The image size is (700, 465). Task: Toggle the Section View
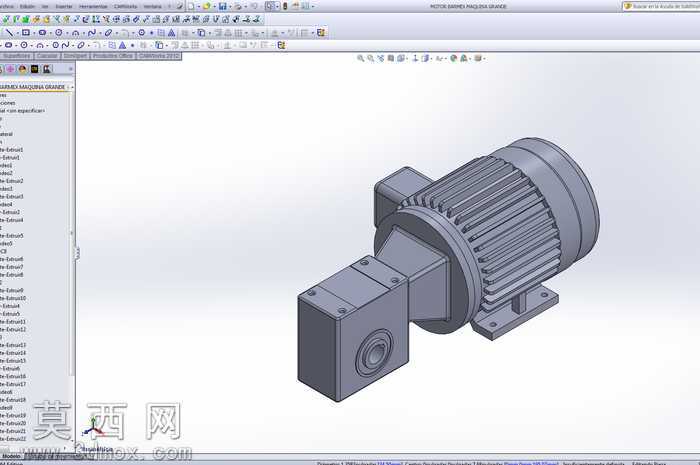[x=391, y=58]
